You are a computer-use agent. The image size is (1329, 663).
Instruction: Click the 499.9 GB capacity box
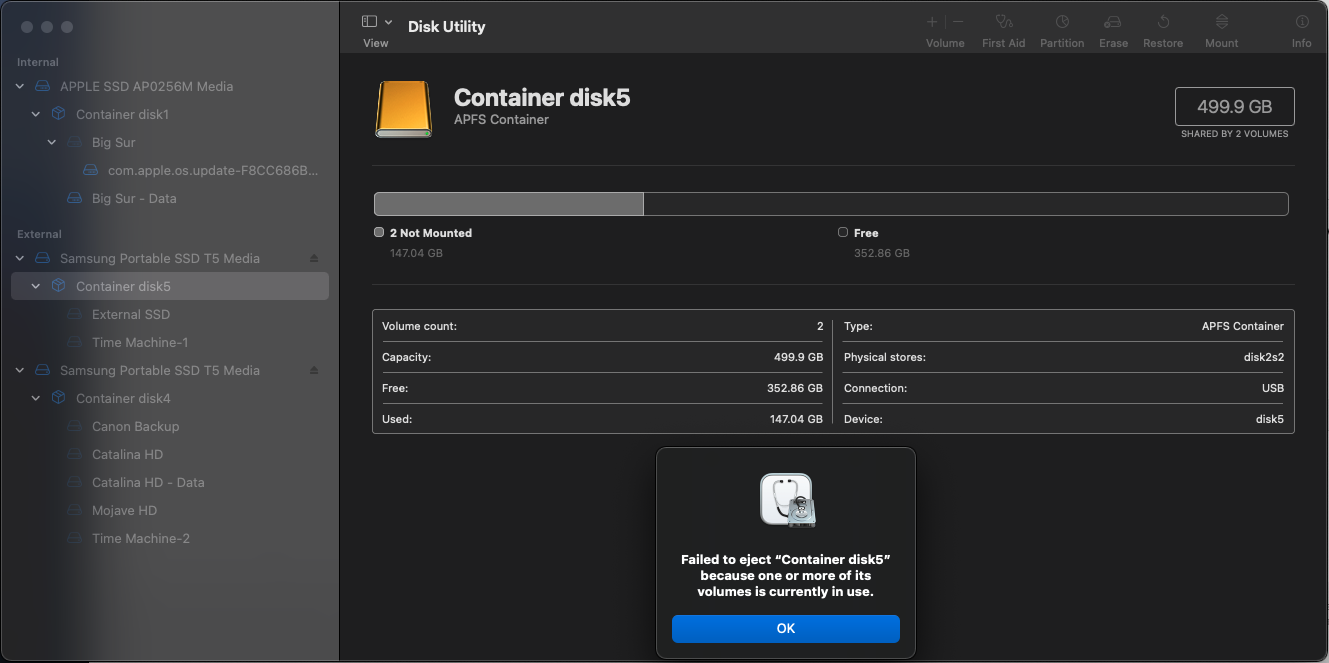1234,106
